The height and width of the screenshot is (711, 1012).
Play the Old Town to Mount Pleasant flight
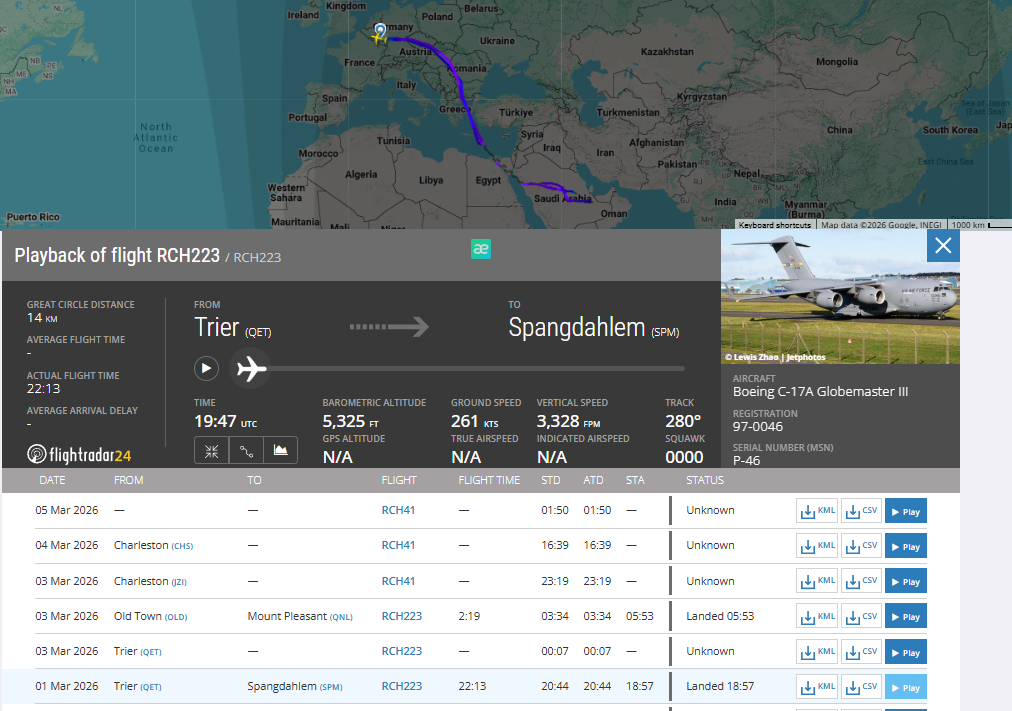[x=905, y=616]
